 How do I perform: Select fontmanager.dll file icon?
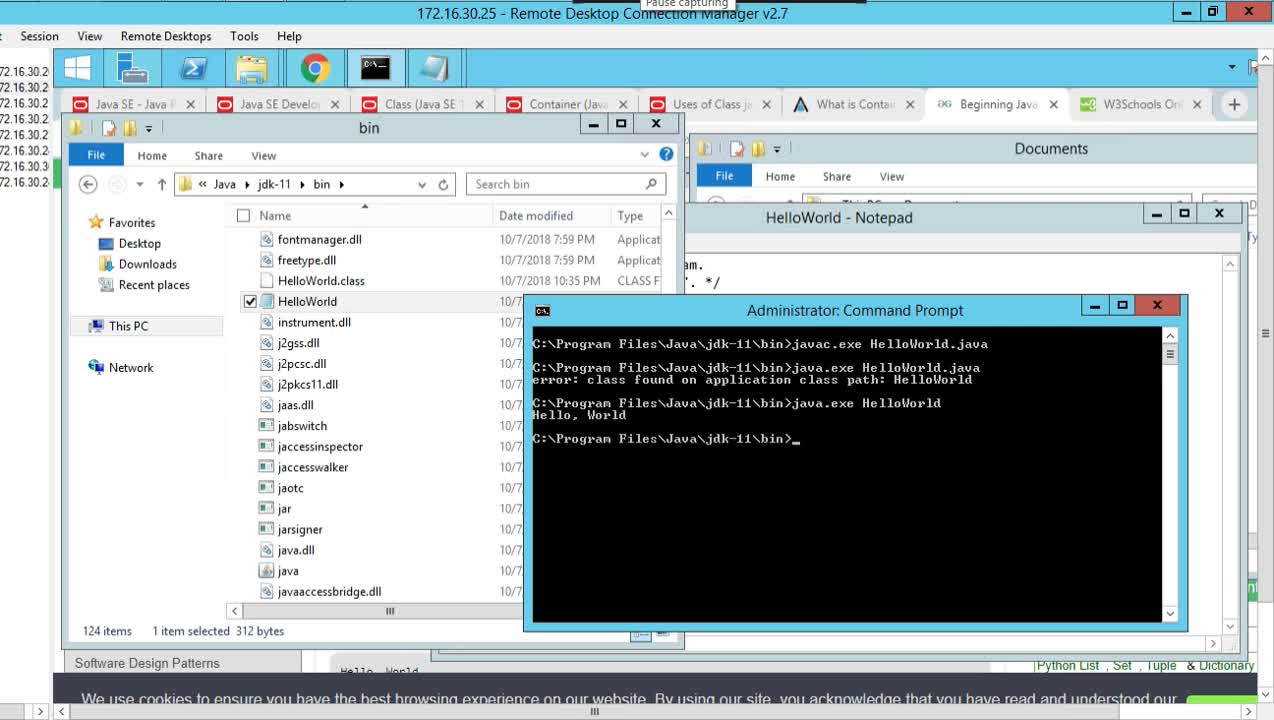pos(266,239)
